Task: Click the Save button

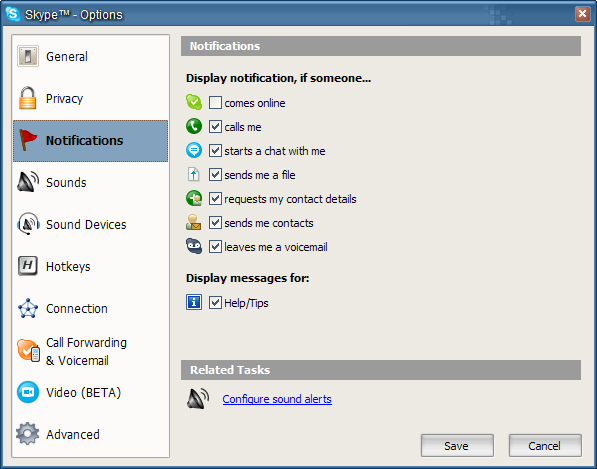Action: point(457,445)
